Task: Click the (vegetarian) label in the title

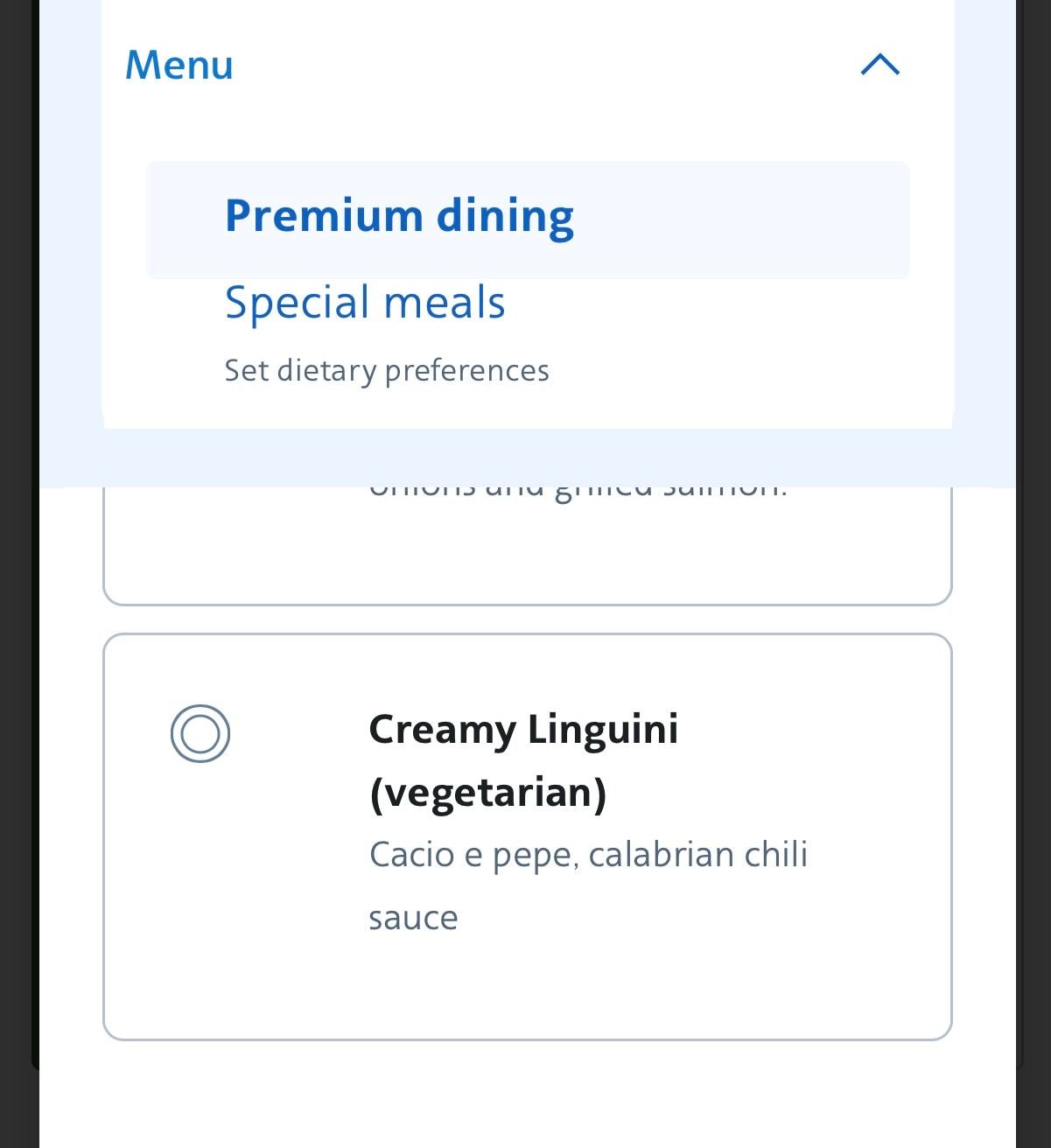Action: [x=487, y=793]
